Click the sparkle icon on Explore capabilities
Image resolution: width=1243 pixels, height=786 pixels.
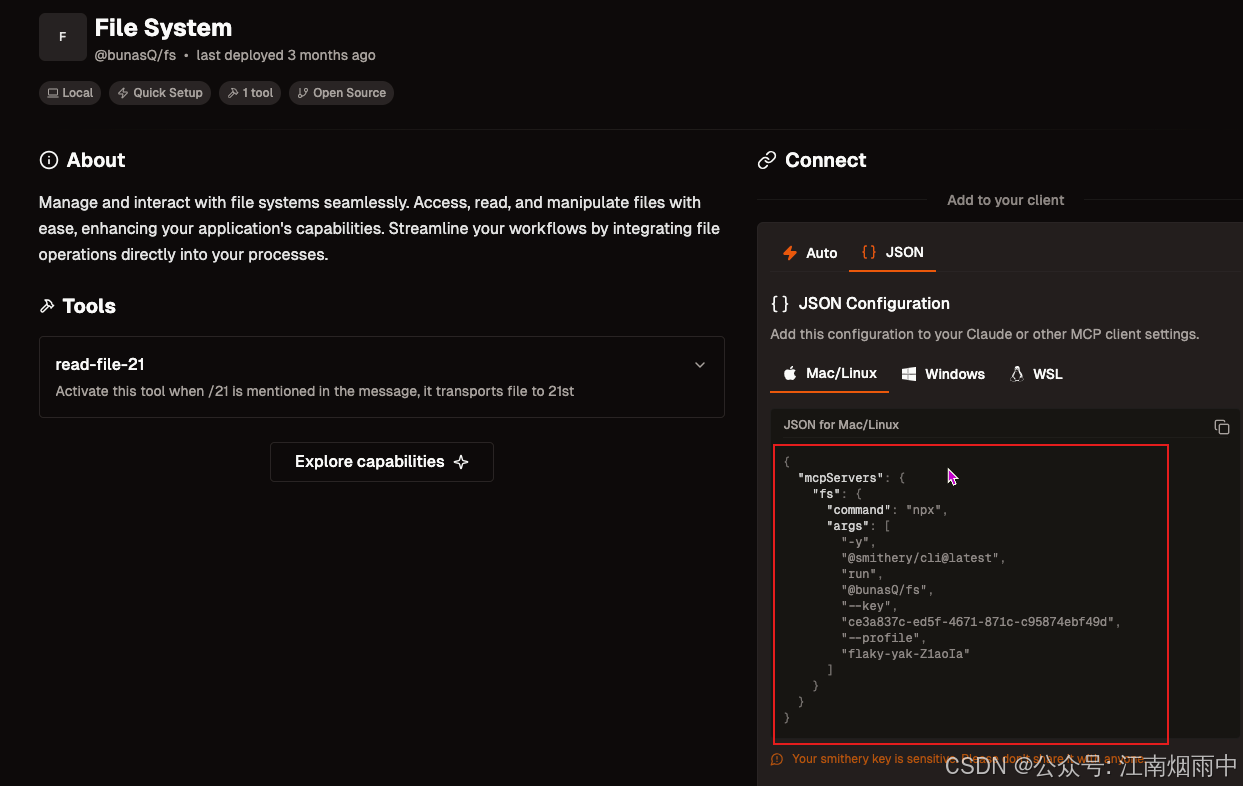click(x=461, y=462)
